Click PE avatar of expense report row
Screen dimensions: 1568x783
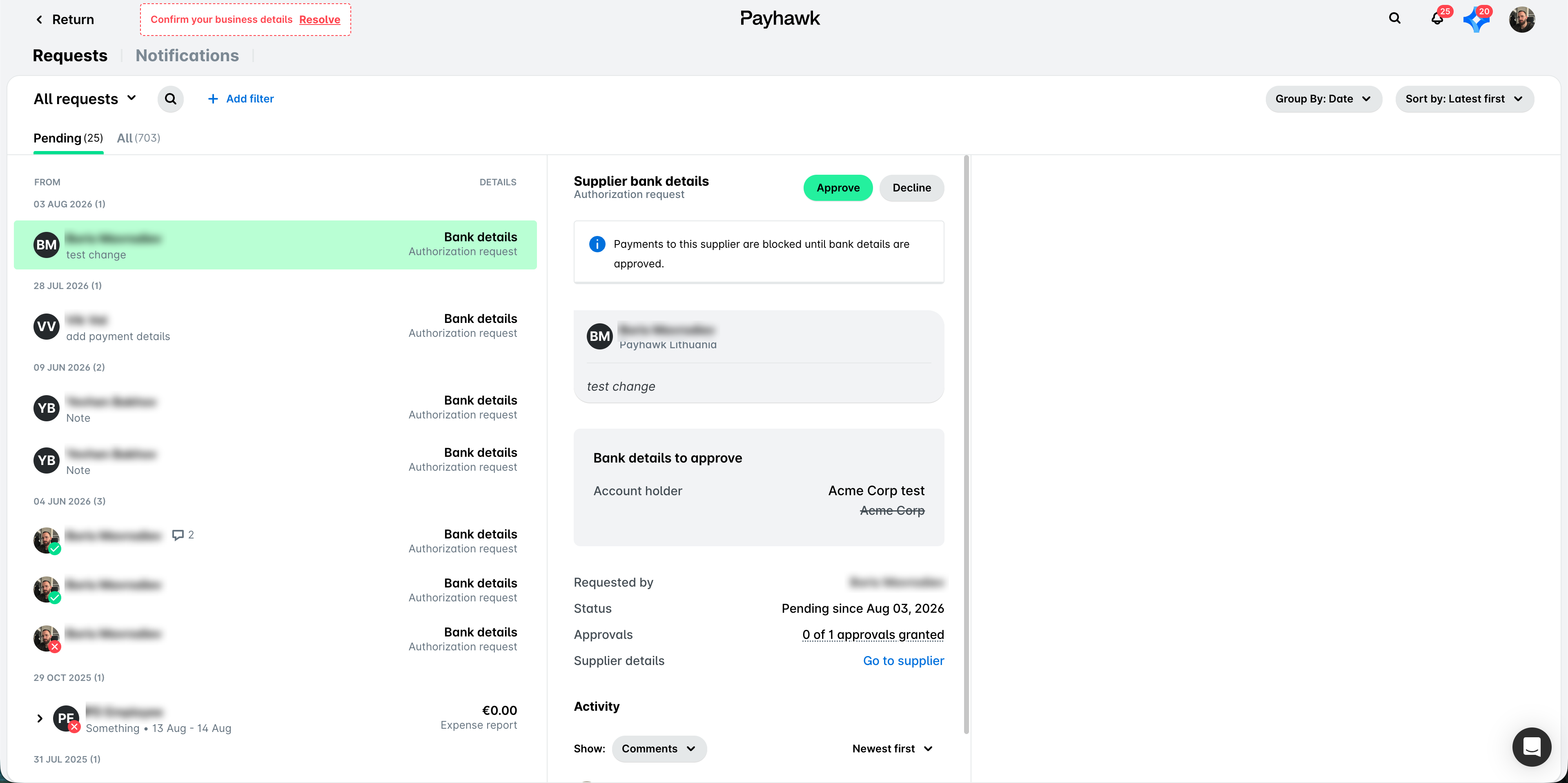[66, 718]
